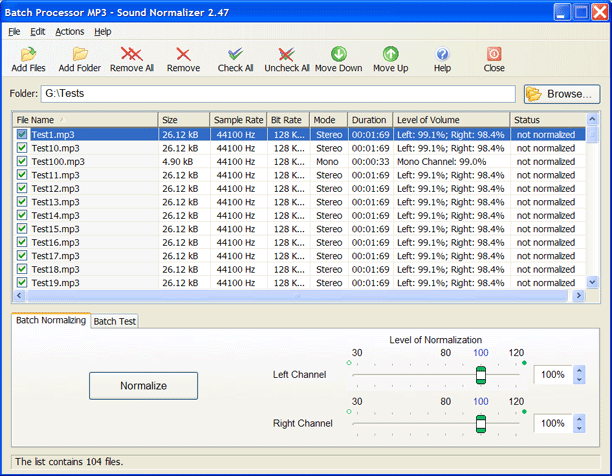Click the Add Files toolbar icon
The height and width of the screenshot is (476, 612).
(28, 54)
